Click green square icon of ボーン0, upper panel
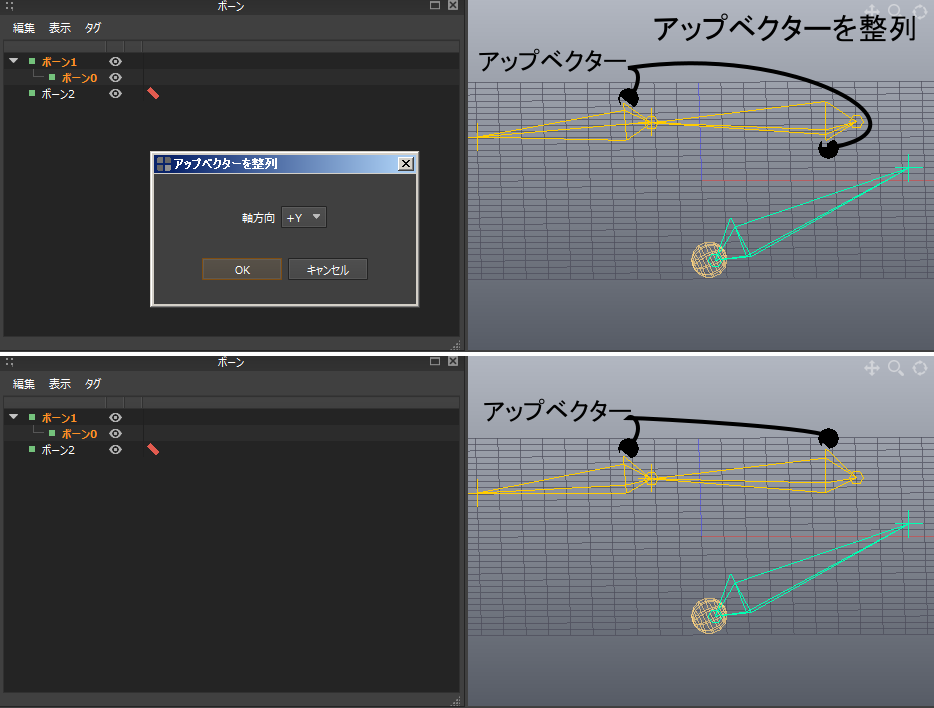 point(52,77)
